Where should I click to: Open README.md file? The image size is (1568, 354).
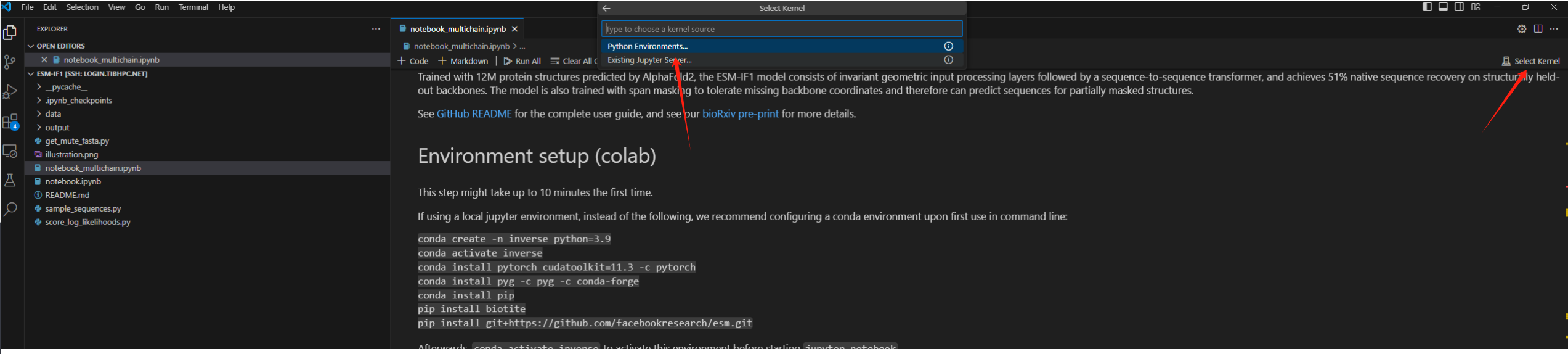point(67,196)
